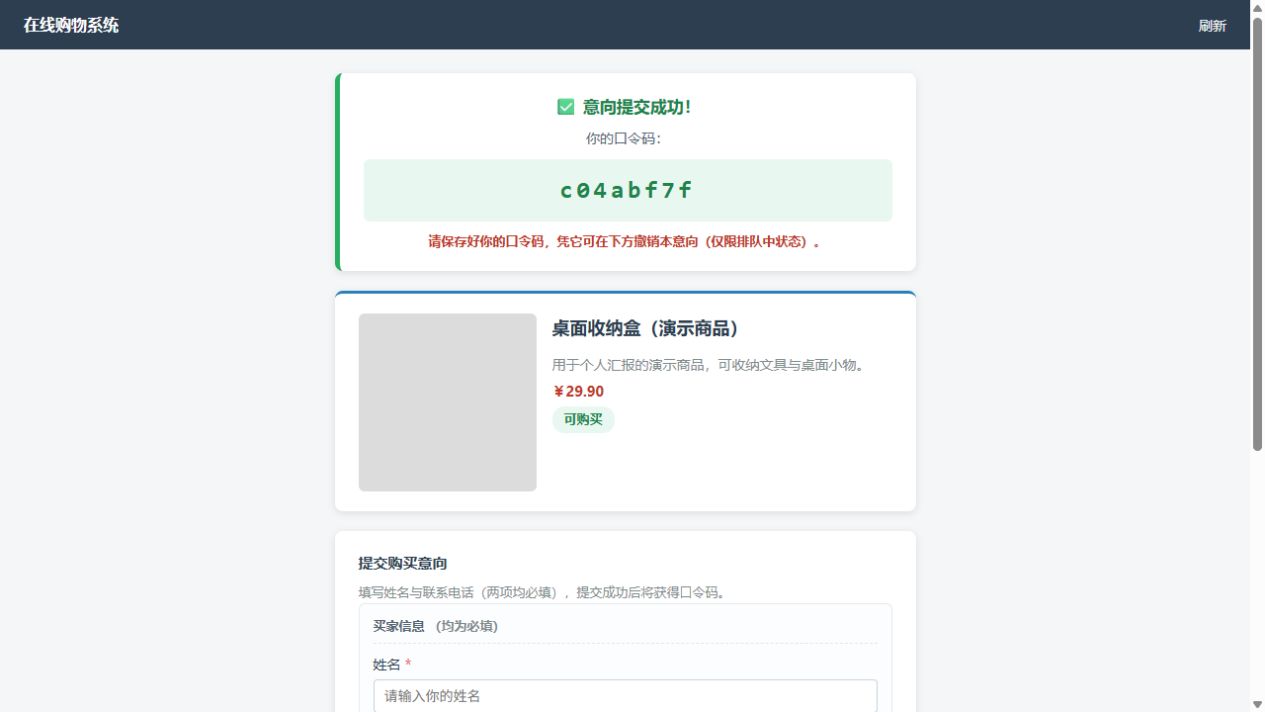Click the product description text
Viewport: 1265px width, 712px height.
[x=711, y=365]
